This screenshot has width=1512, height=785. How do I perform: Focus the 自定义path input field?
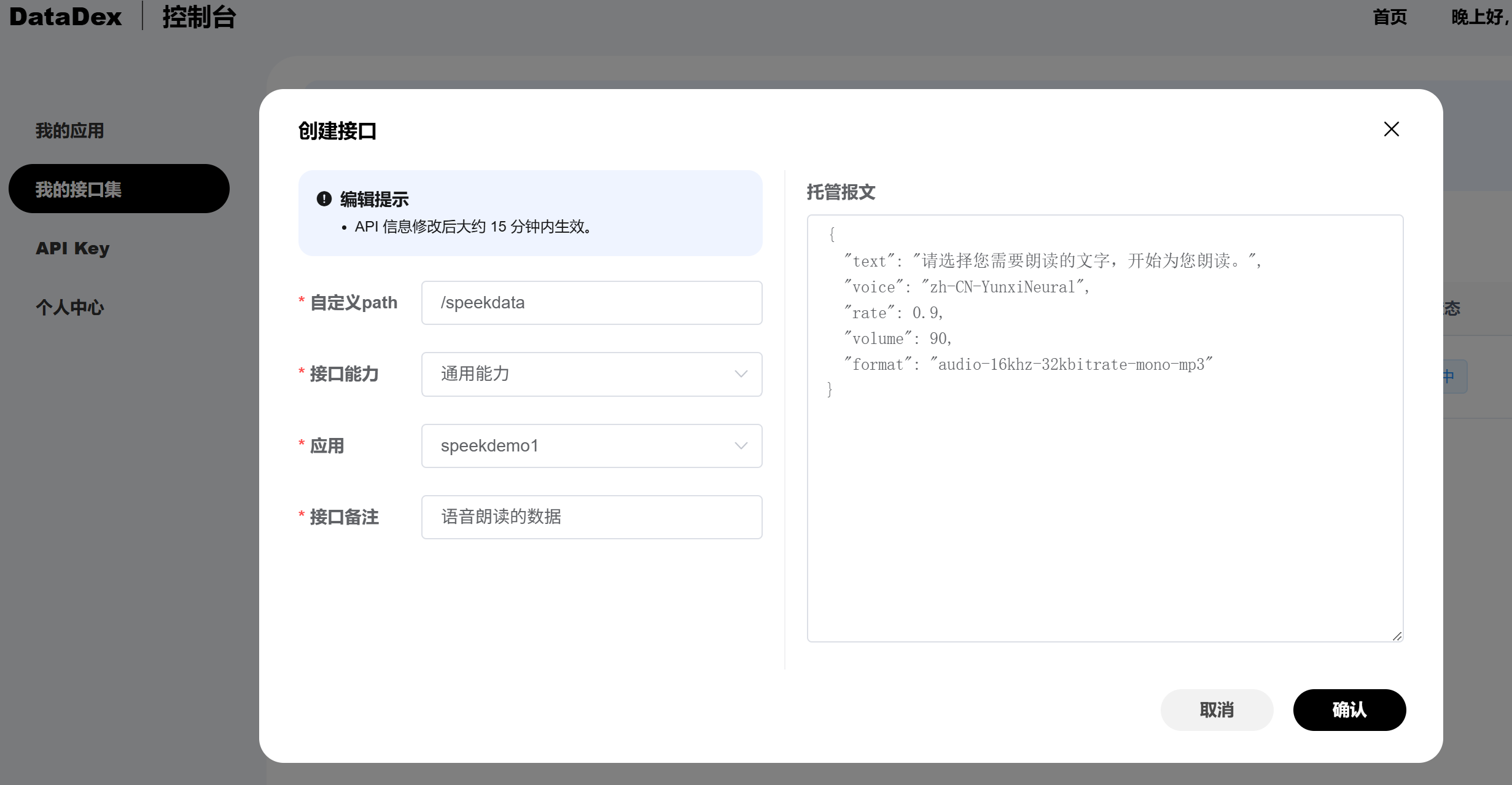pos(591,303)
